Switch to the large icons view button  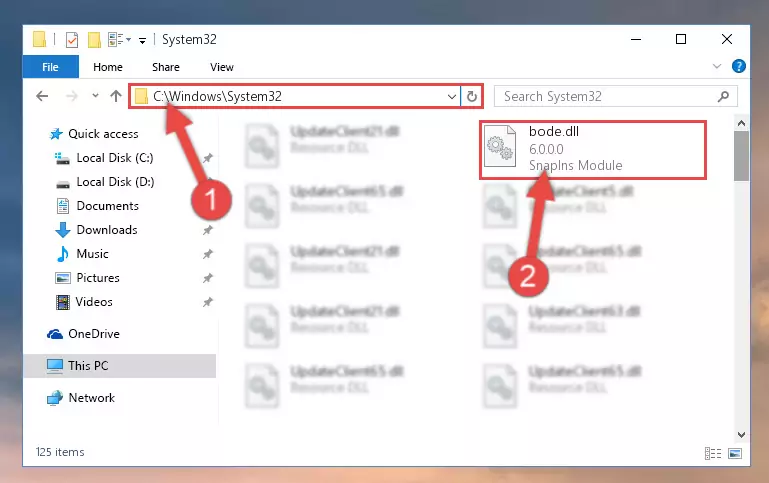pos(735,453)
